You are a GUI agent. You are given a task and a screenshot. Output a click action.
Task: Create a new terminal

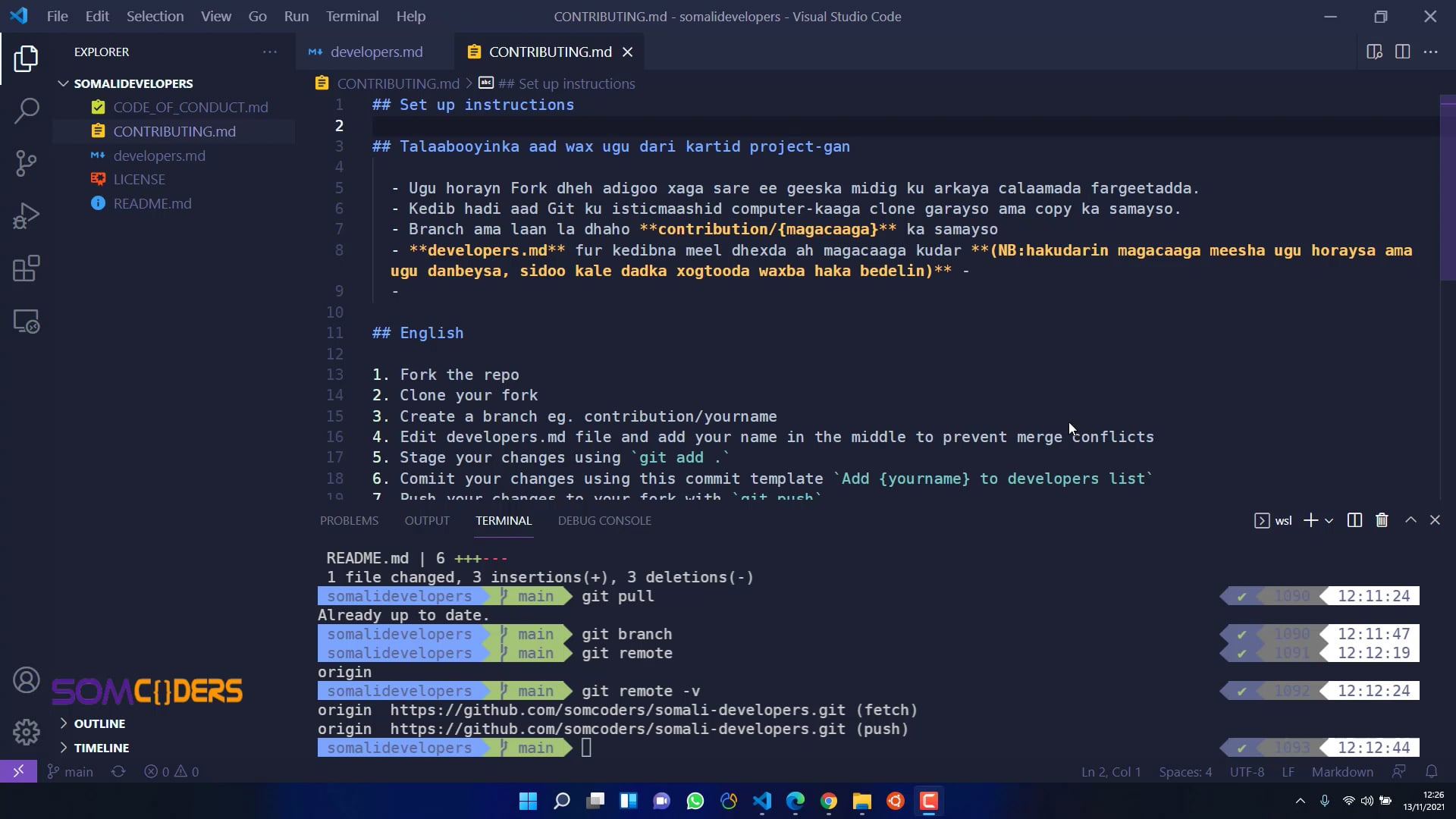(x=1310, y=520)
